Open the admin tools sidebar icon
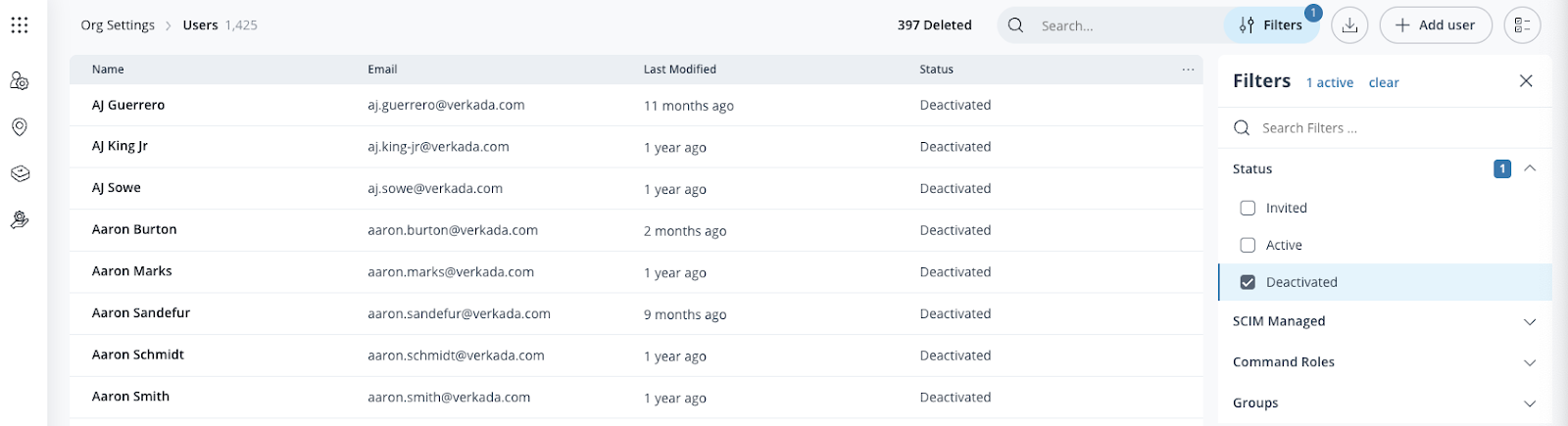This screenshot has height=426, width=1568. click(20, 220)
